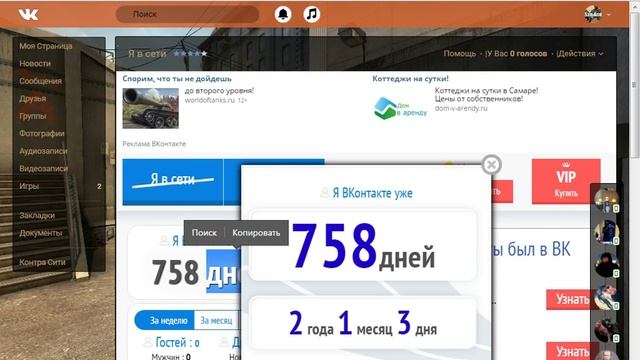Close the popup with X button
Image resolution: width=640 pixels, height=360 pixels.
point(491,165)
